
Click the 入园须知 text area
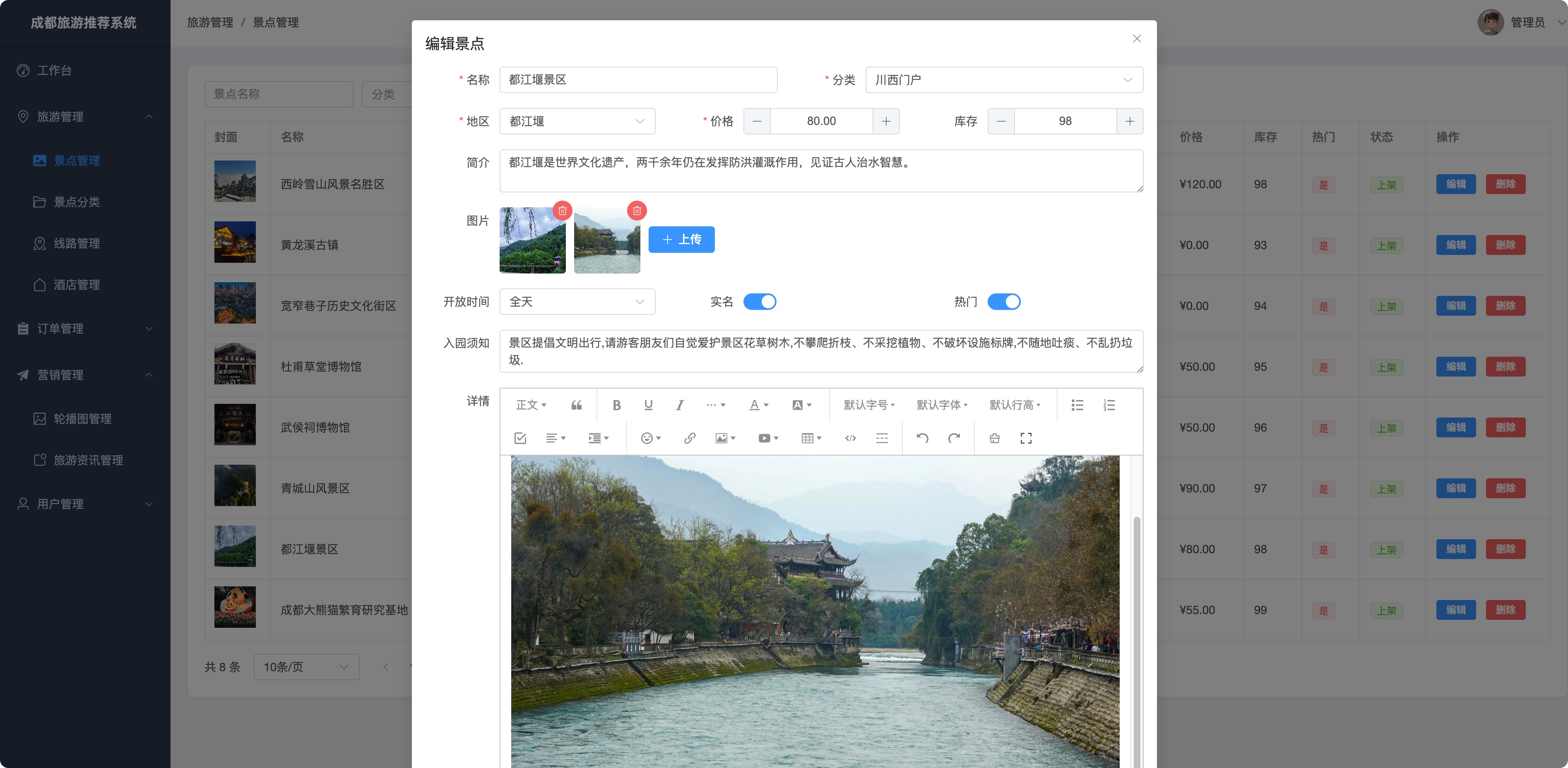coord(821,351)
